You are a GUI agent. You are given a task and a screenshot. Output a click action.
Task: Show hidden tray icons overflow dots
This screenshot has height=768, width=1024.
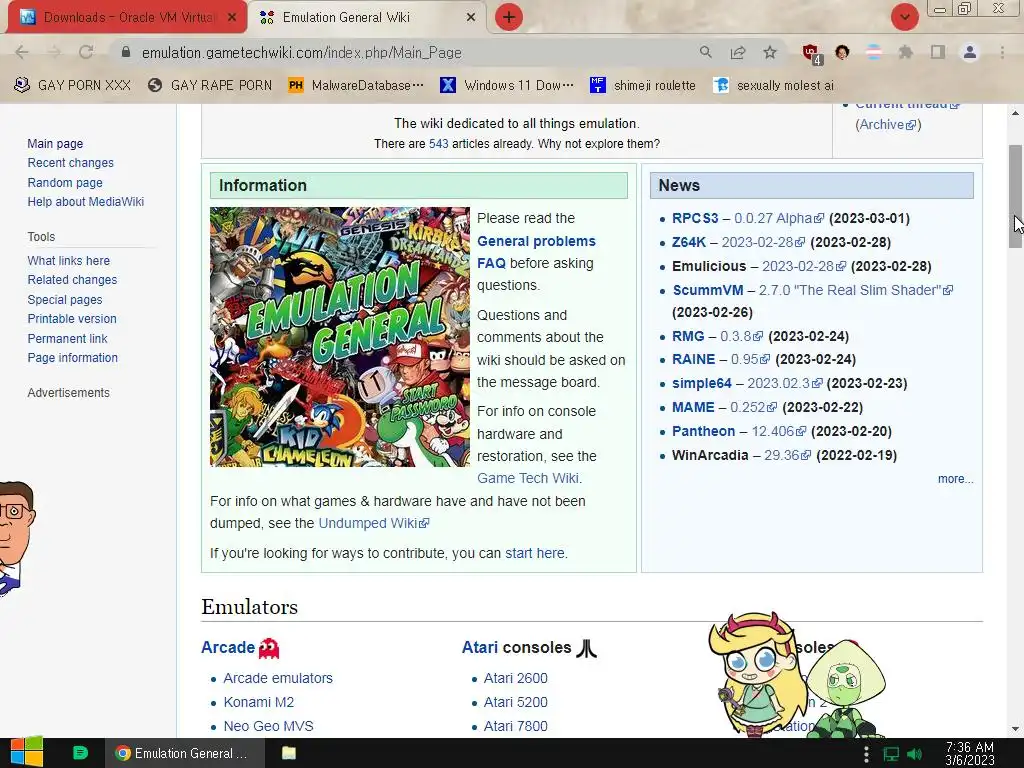point(867,754)
